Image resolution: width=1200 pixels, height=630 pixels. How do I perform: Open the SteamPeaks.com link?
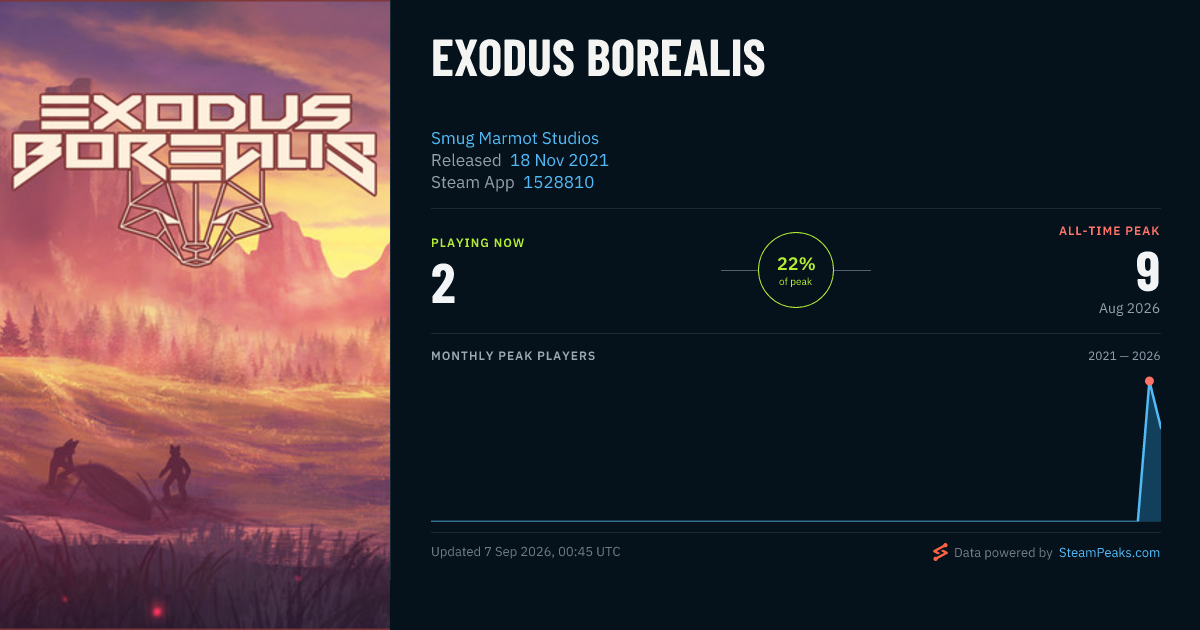pos(1109,552)
